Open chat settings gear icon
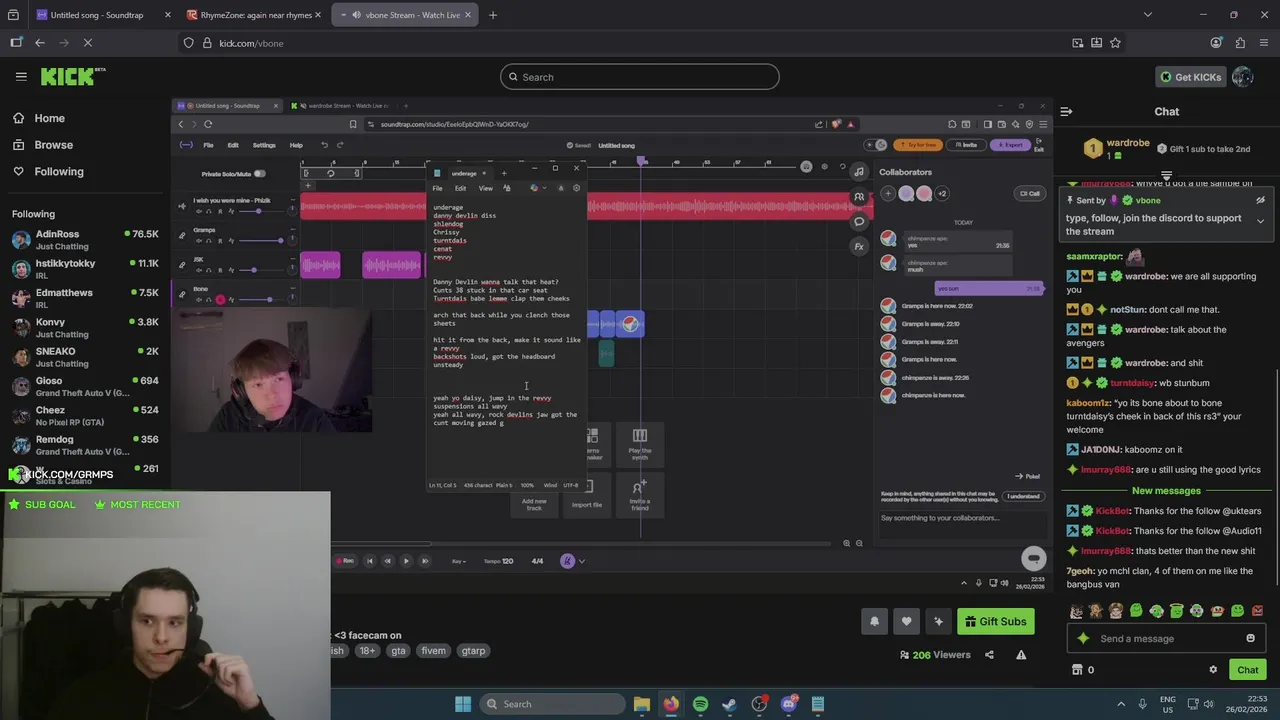This screenshot has height=720, width=1280. (1213, 670)
